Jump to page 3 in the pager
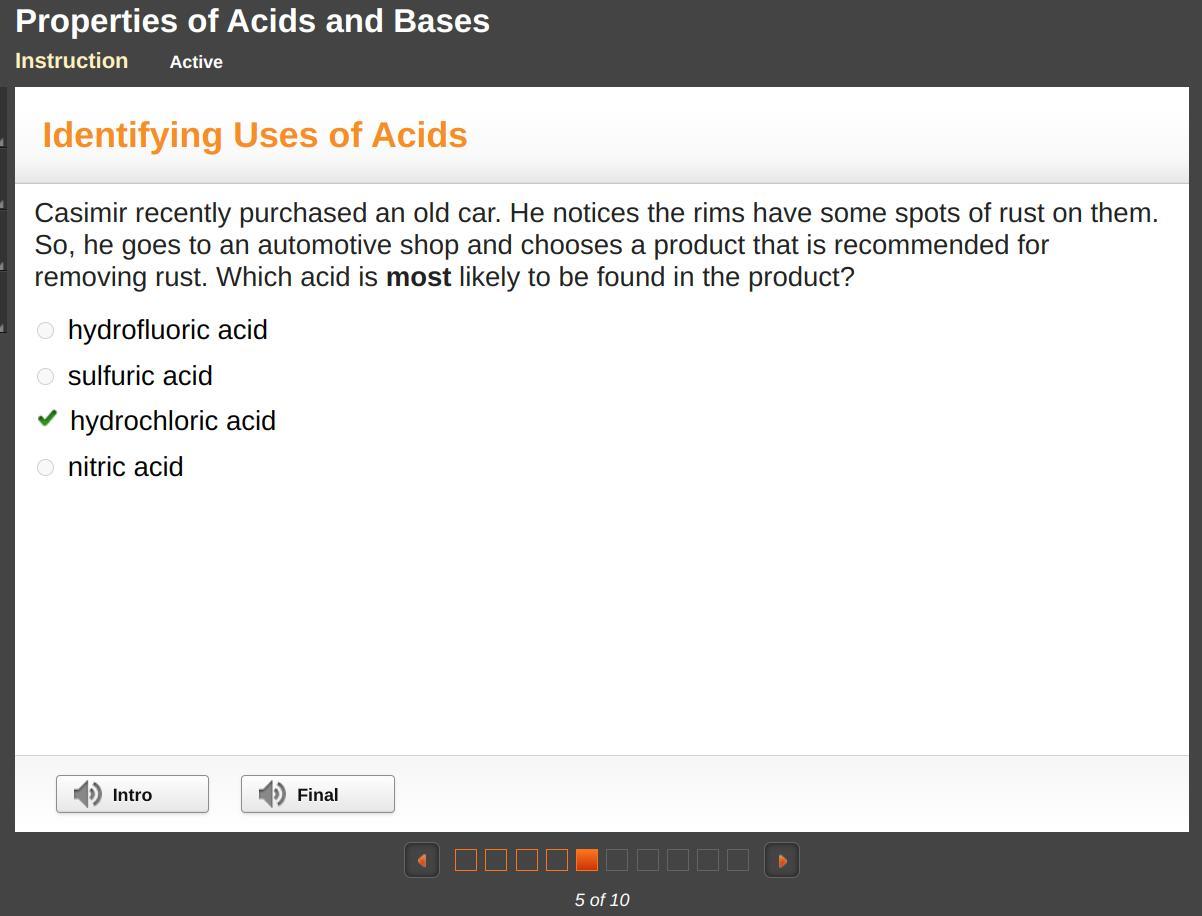This screenshot has height=916, width=1202. pos(527,860)
